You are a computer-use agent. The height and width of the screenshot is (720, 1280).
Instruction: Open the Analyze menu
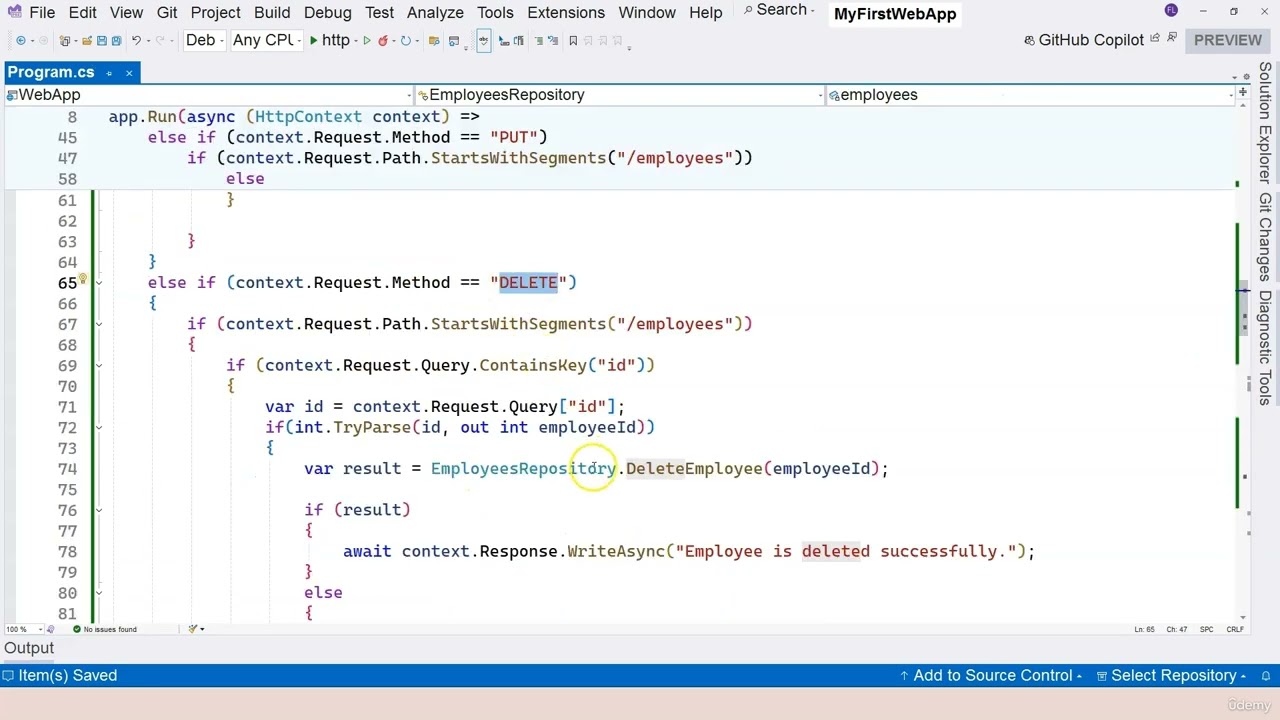[x=435, y=13]
